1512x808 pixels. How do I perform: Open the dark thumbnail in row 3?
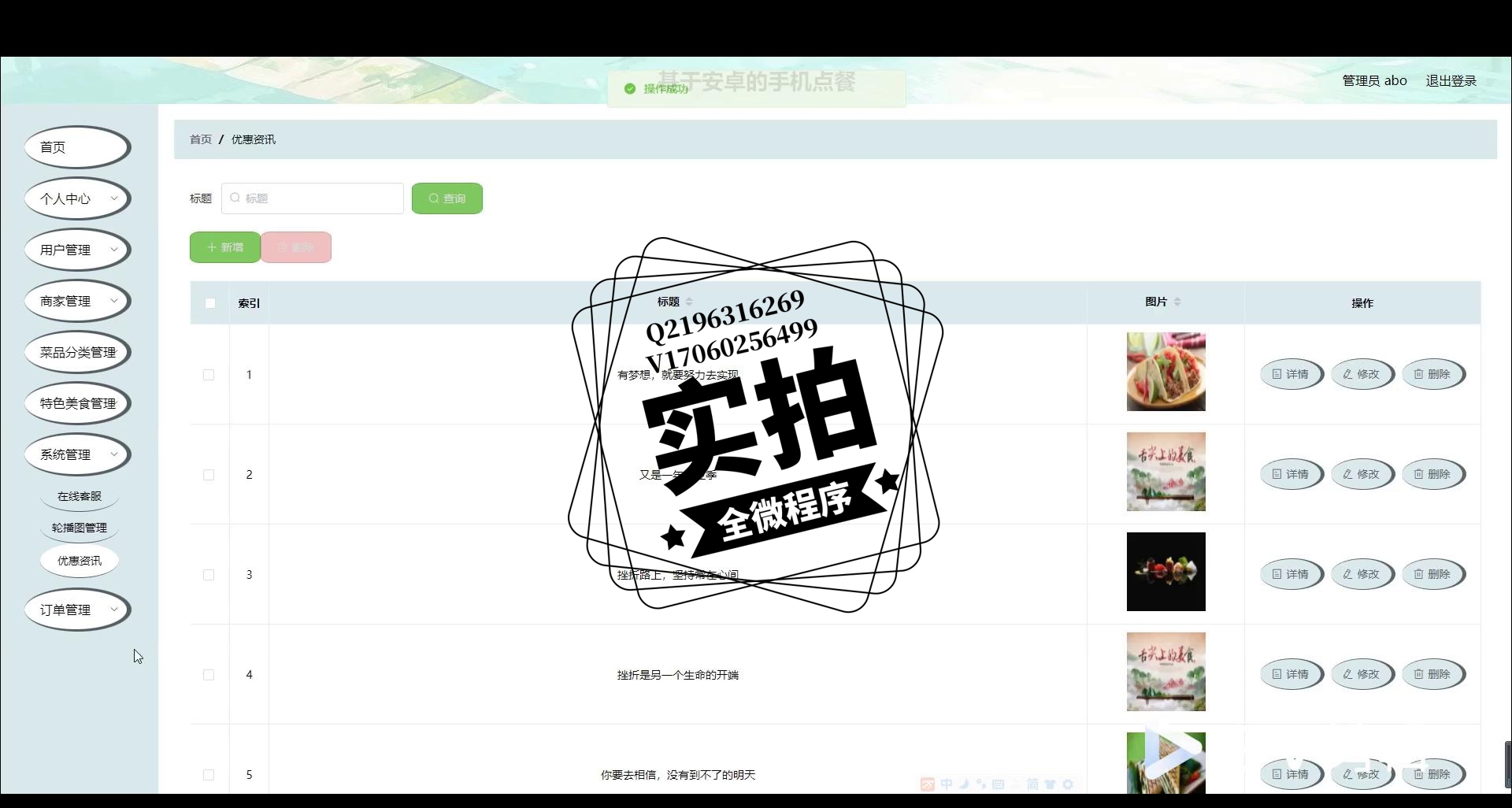coord(1166,572)
